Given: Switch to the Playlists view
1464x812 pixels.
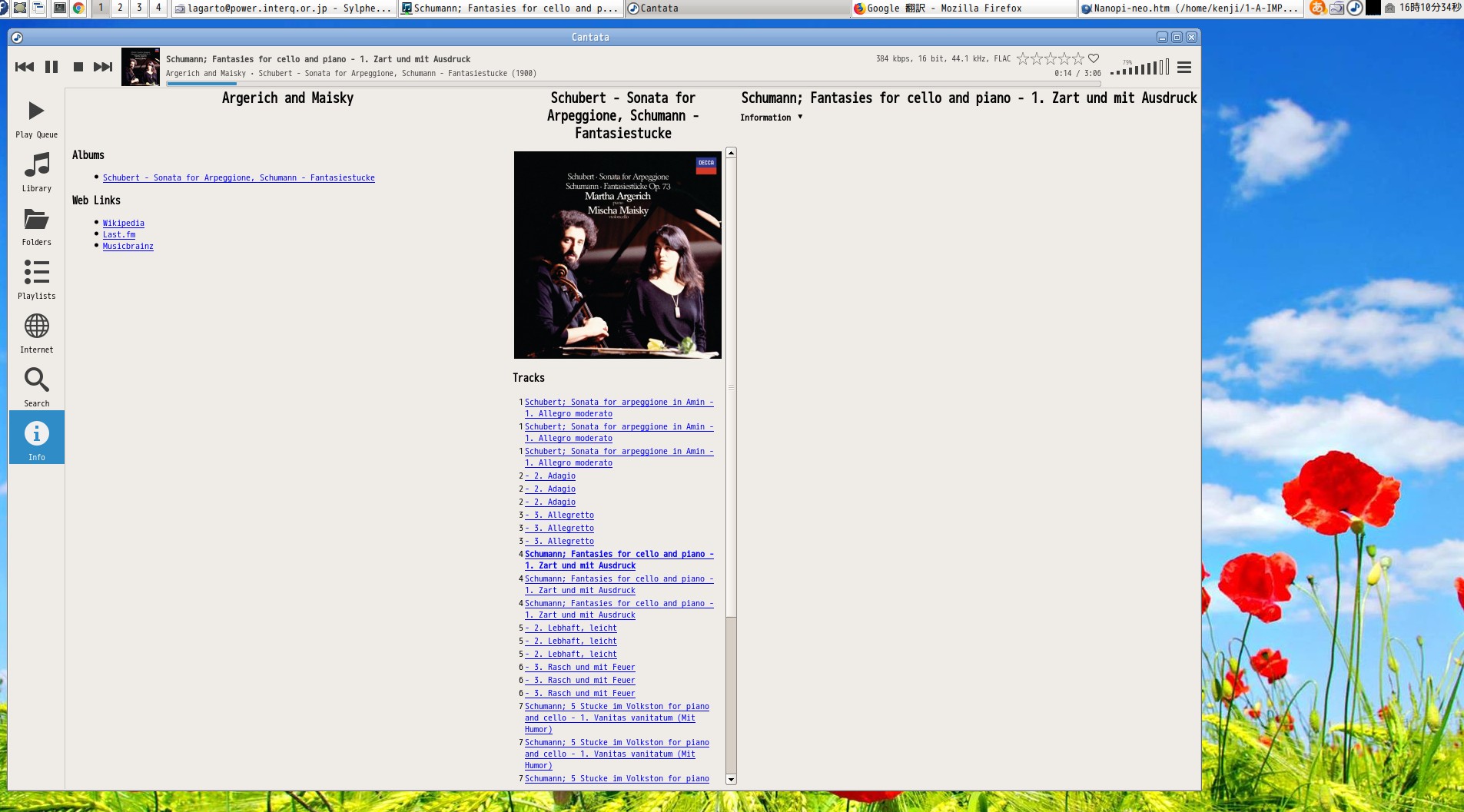Looking at the screenshot, I should (36, 280).
